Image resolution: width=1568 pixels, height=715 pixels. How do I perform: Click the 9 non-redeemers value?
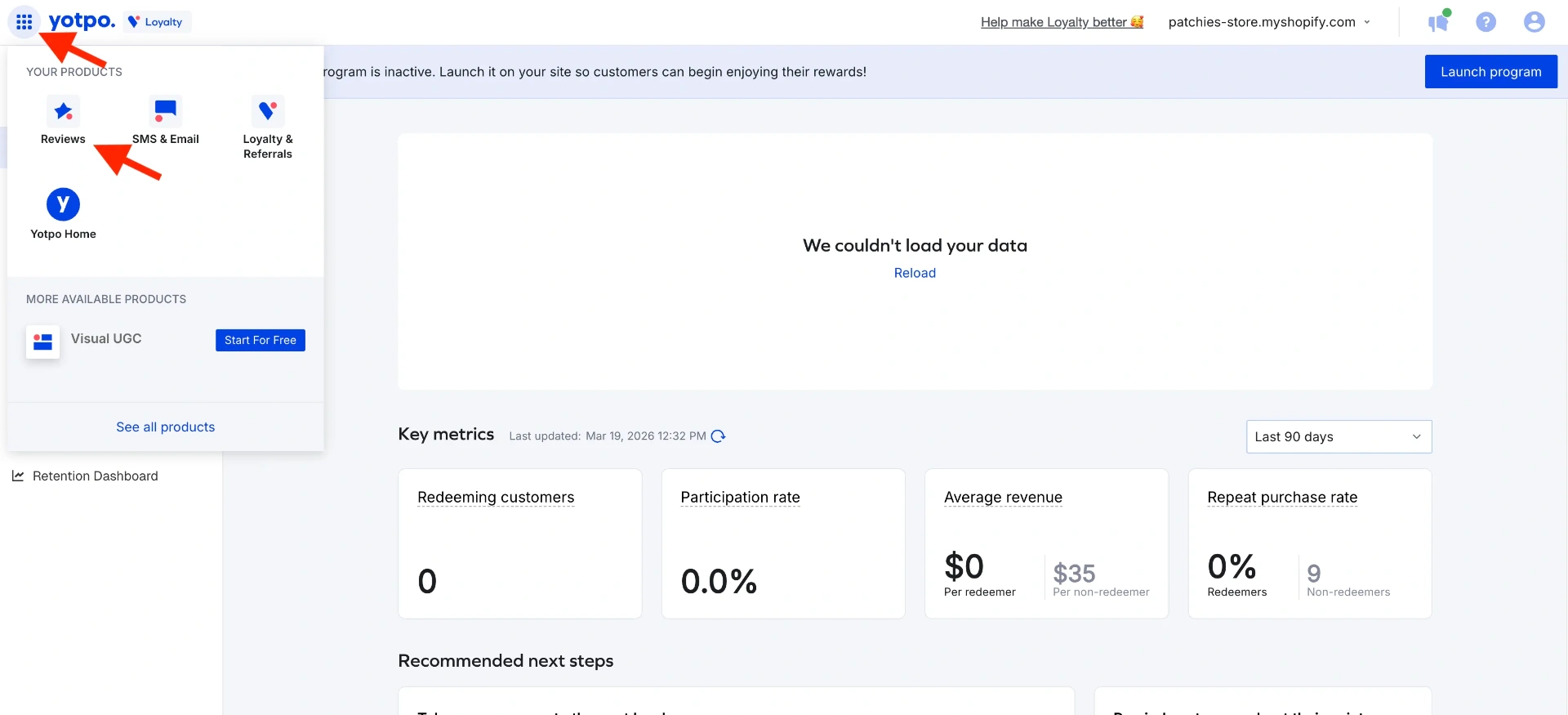point(1314,573)
